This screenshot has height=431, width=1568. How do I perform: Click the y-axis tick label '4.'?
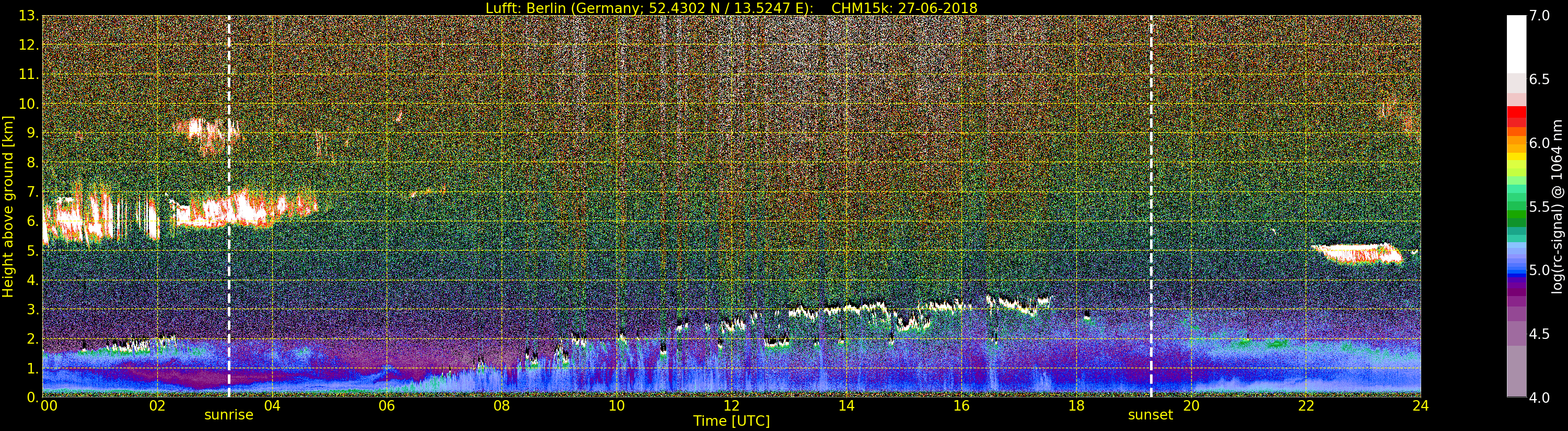(33, 280)
